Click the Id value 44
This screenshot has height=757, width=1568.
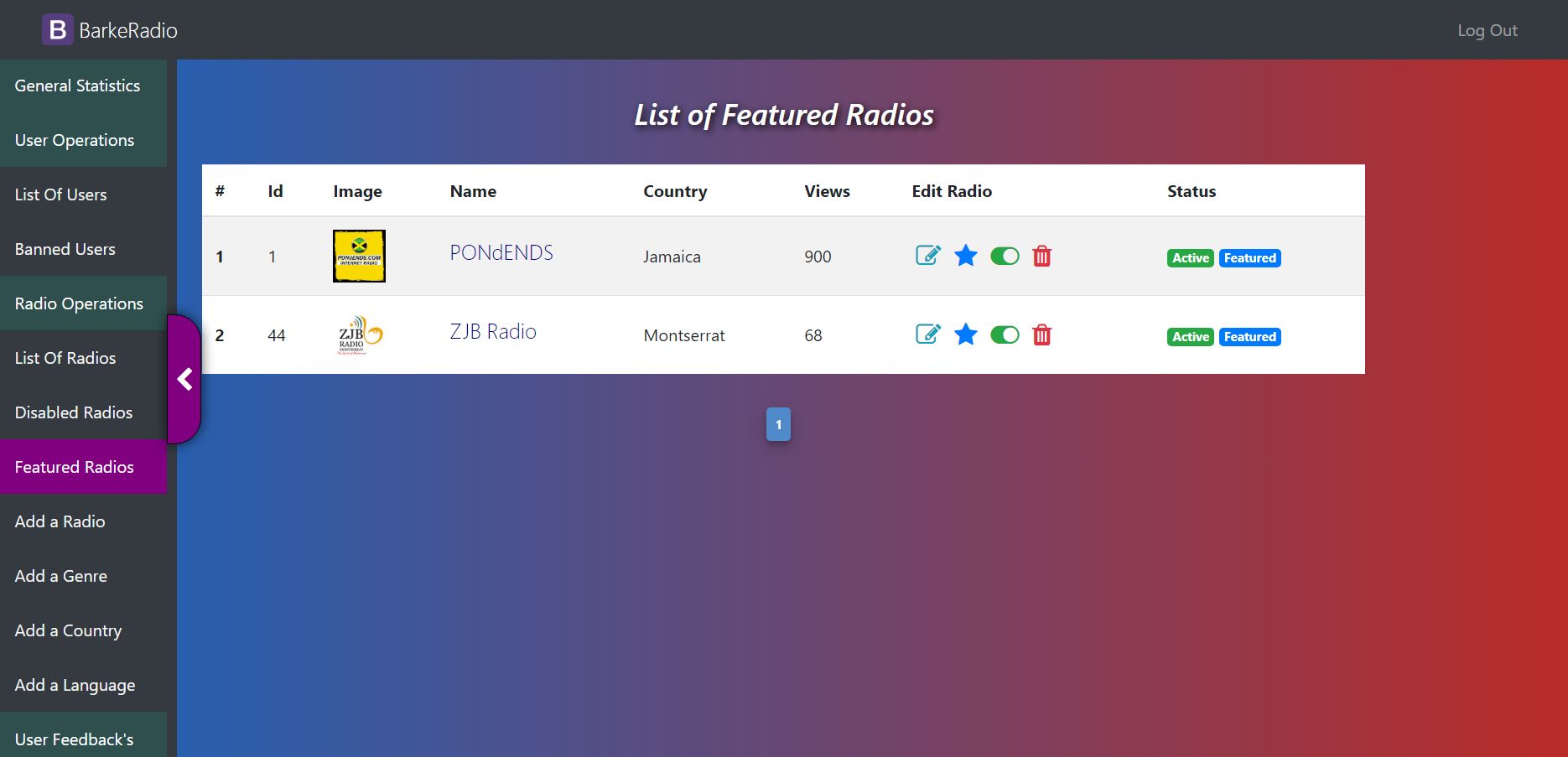click(277, 335)
